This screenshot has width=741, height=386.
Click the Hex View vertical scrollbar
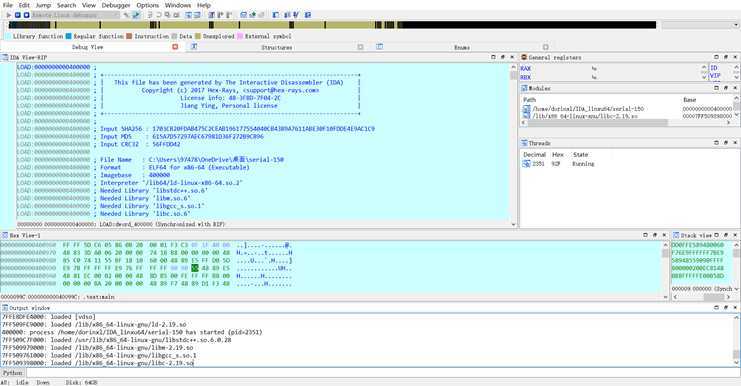[665, 271]
